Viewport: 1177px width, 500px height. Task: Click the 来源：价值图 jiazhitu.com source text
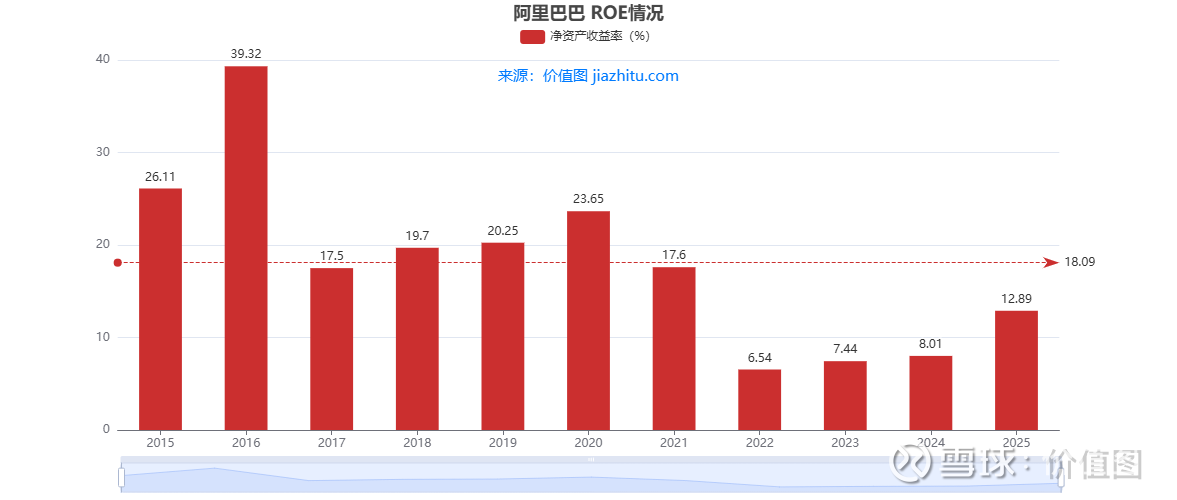(x=588, y=76)
